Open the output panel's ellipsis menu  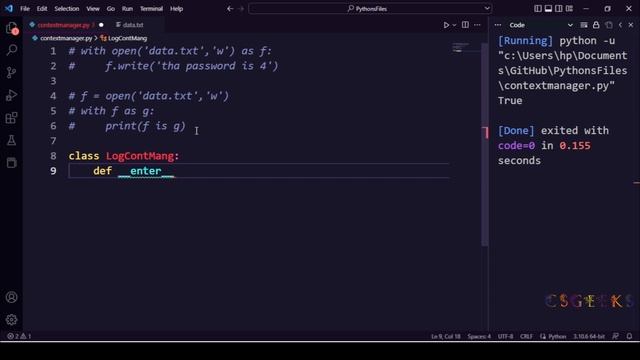point(498,25)
